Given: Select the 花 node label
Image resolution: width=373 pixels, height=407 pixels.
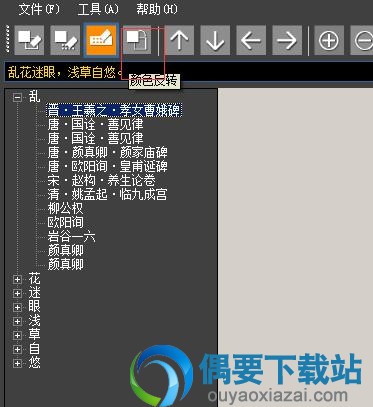Looking at the screenshot, I should click(34, 279).
